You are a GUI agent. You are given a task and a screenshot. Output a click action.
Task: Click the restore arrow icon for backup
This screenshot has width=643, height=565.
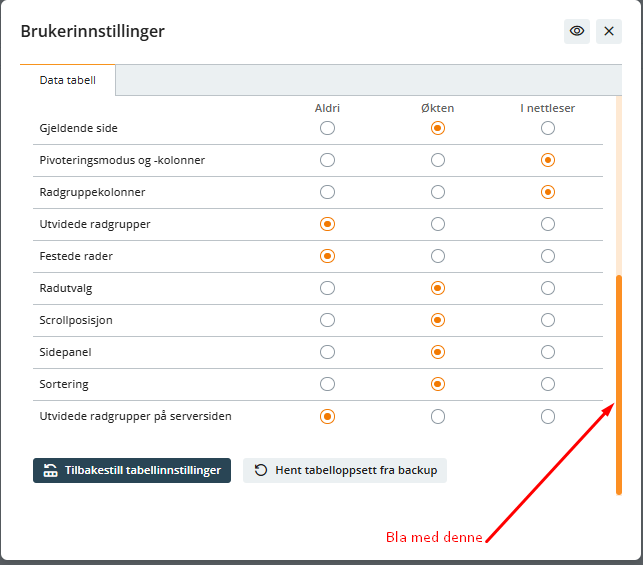point(261,470)
